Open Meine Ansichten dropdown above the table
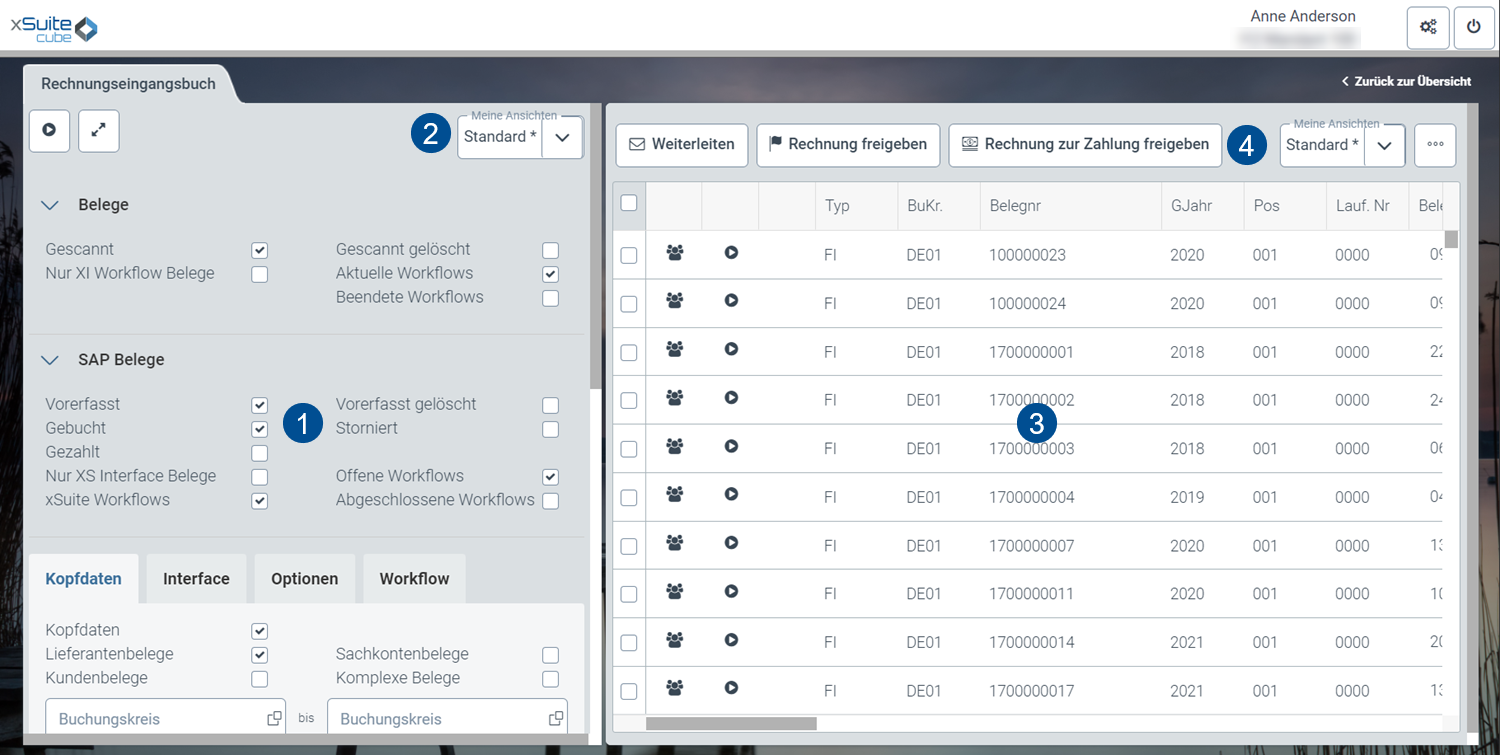The height and width of the screenshot is (755, 1500). tap(1384, 146)
